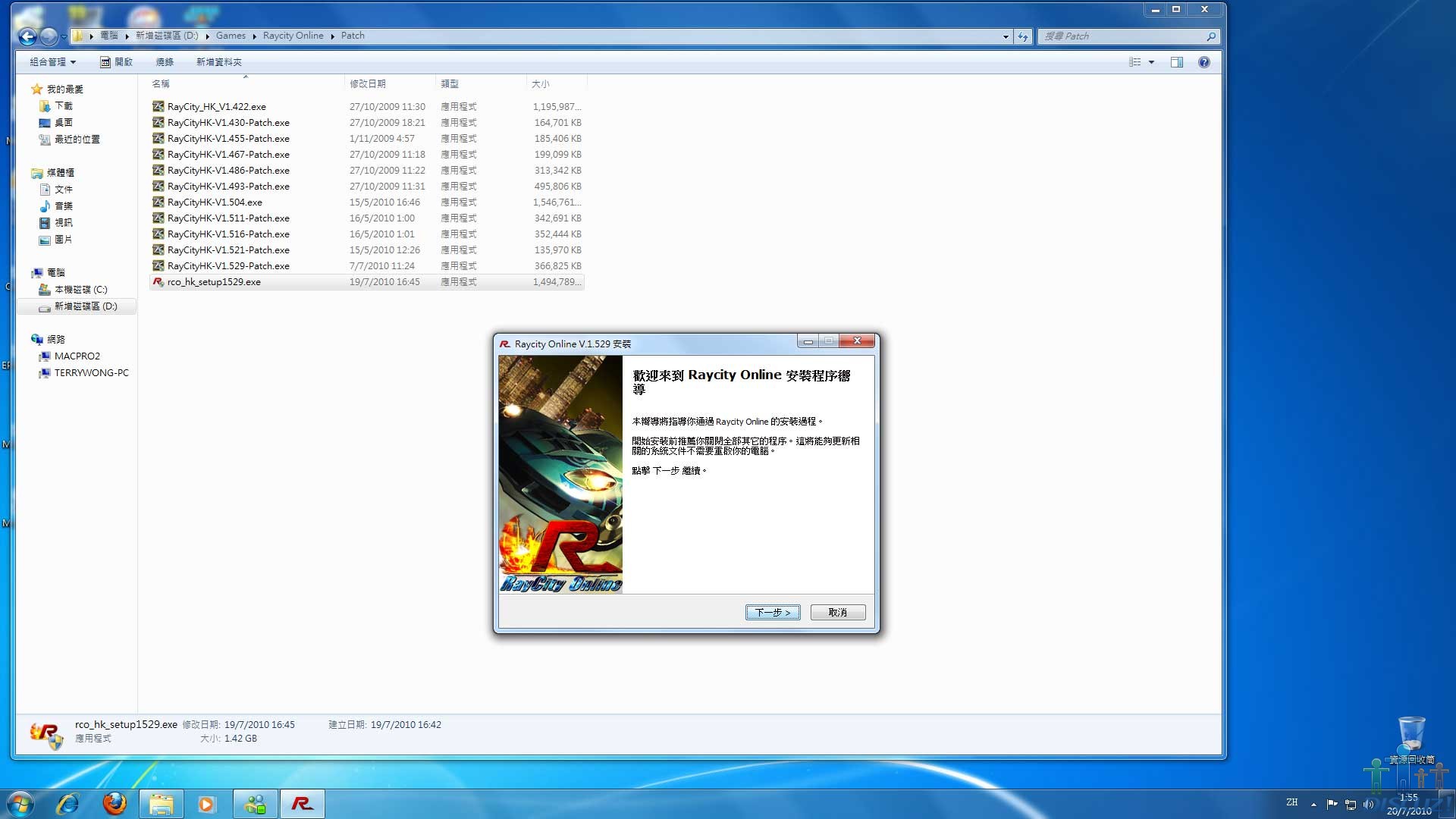Open Internet Explorer from the taskbar

(x=67, y=804)
